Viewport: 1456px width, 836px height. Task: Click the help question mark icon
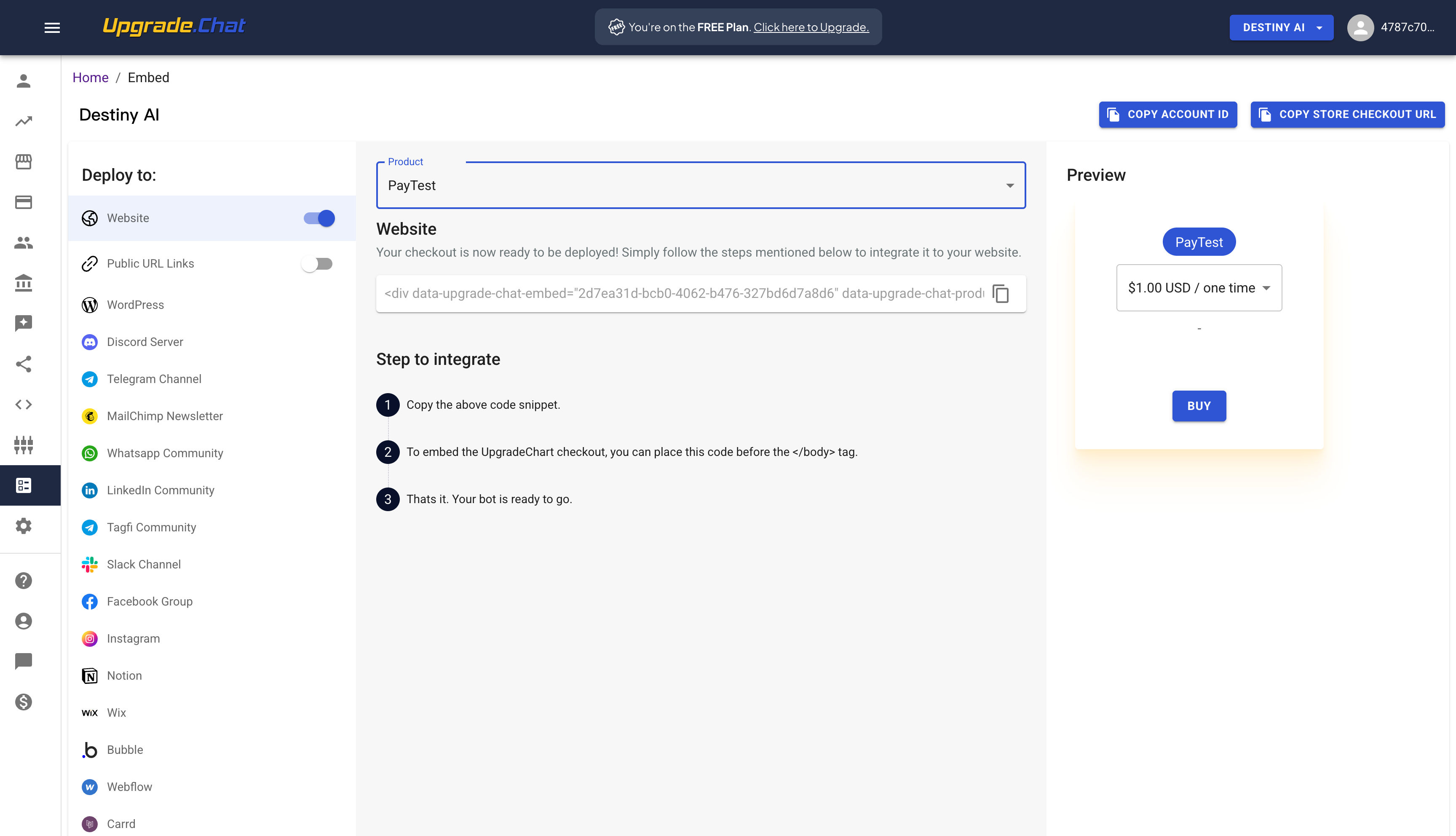[x=24, y=581]
